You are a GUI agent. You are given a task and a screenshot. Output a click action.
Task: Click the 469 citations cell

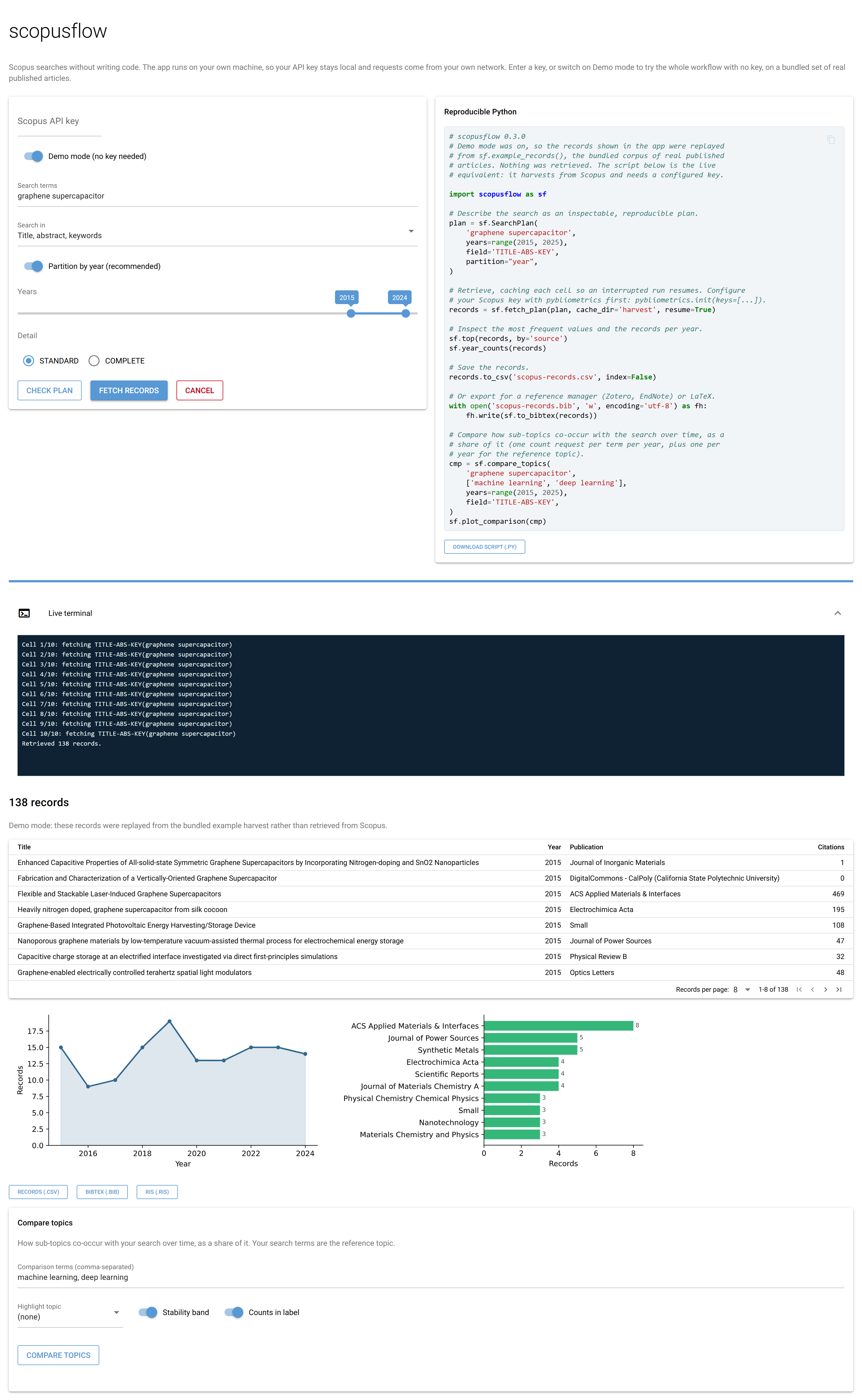[x=838, y=894]
